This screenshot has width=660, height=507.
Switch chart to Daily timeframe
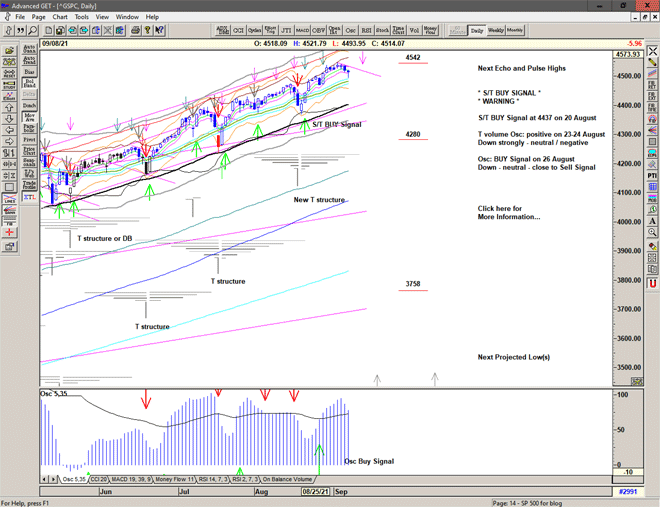(478, 30)
